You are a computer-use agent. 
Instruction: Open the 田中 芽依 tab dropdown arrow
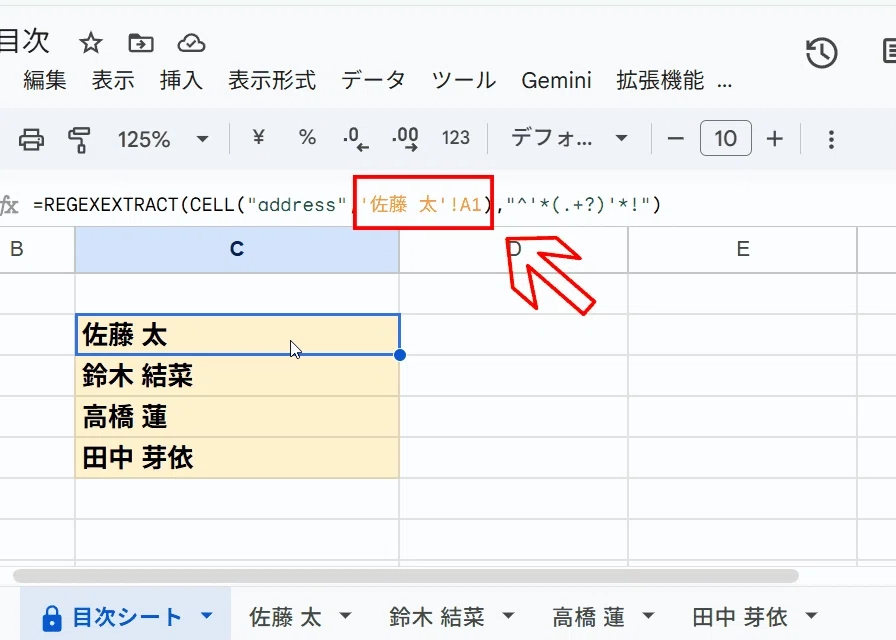[x=811, y=616]
